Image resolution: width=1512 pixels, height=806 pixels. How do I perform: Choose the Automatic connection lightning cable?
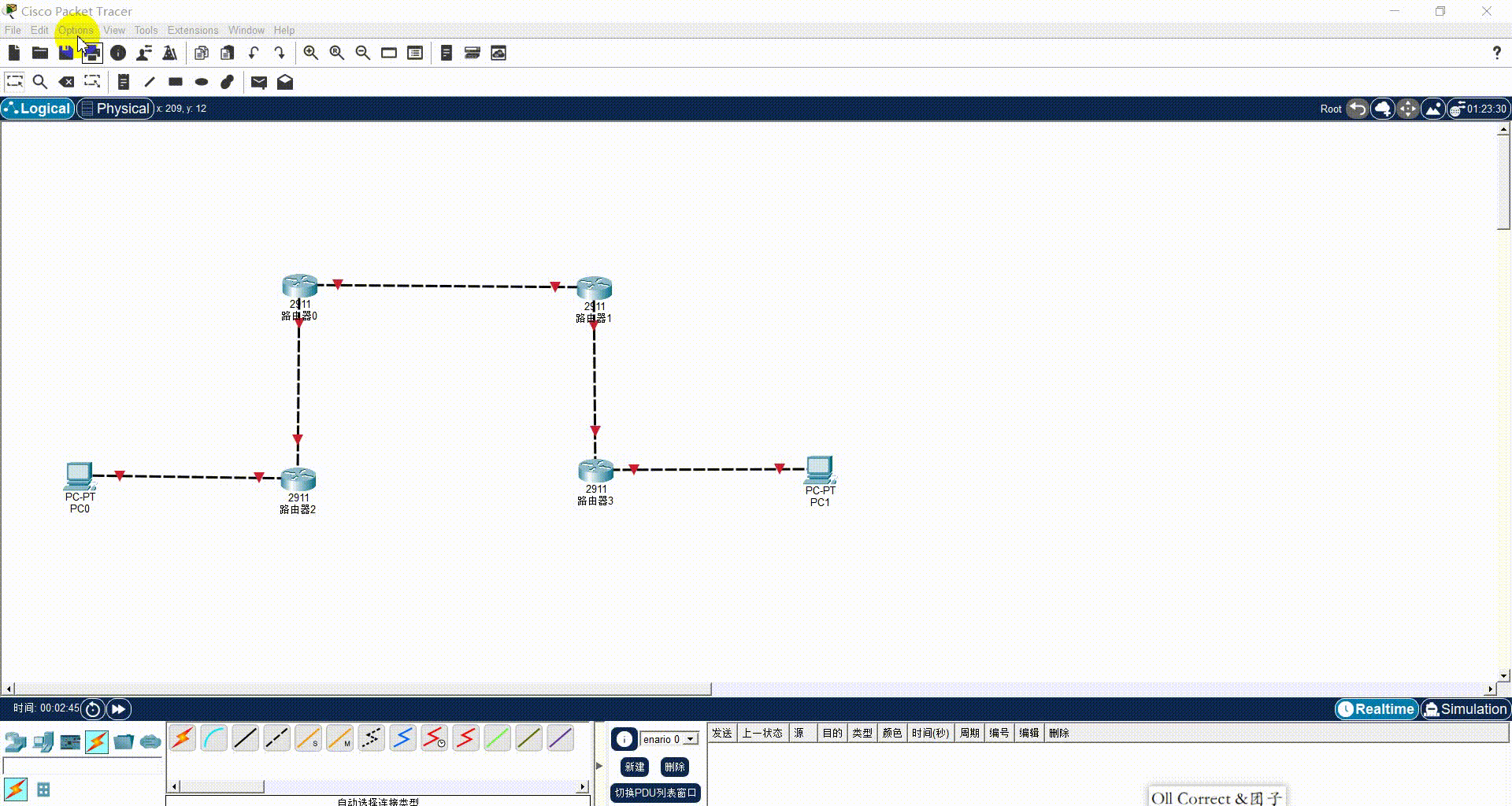pyautogui.click(x=183, y=738)
